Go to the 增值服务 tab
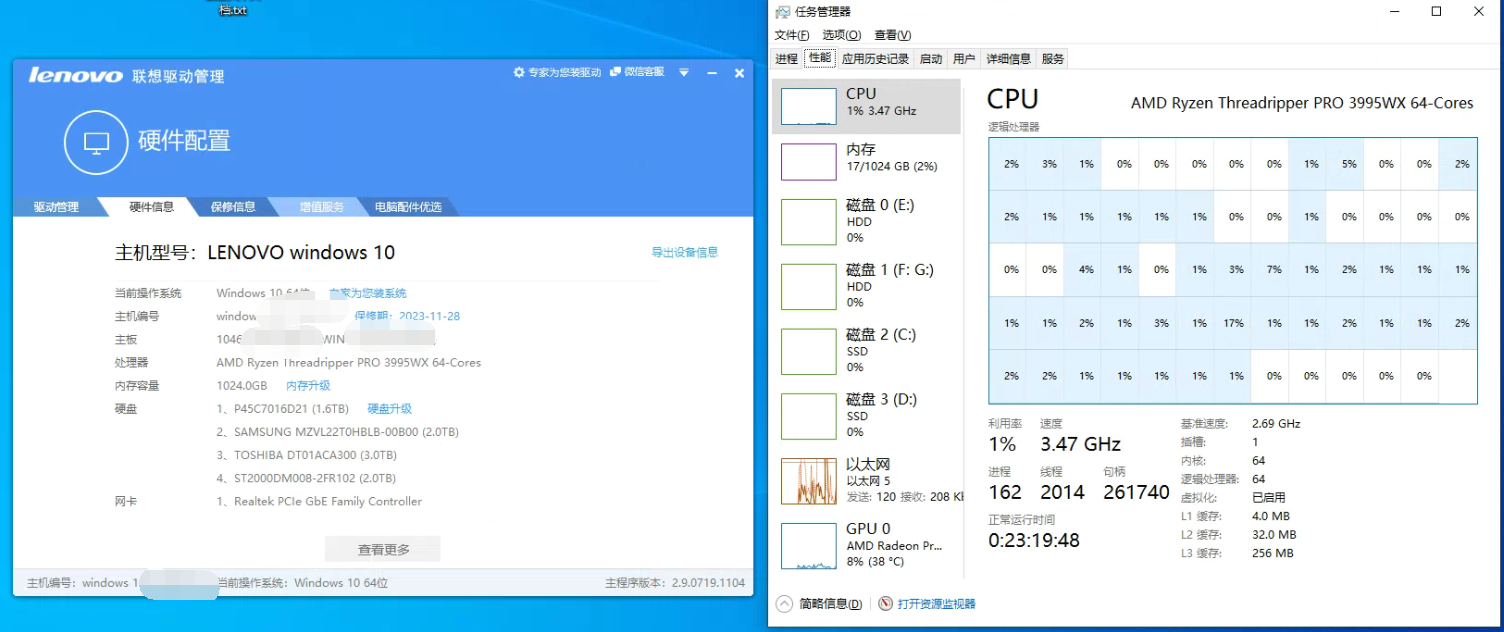Screen dimensions: 1504x632 click(322, 207)
